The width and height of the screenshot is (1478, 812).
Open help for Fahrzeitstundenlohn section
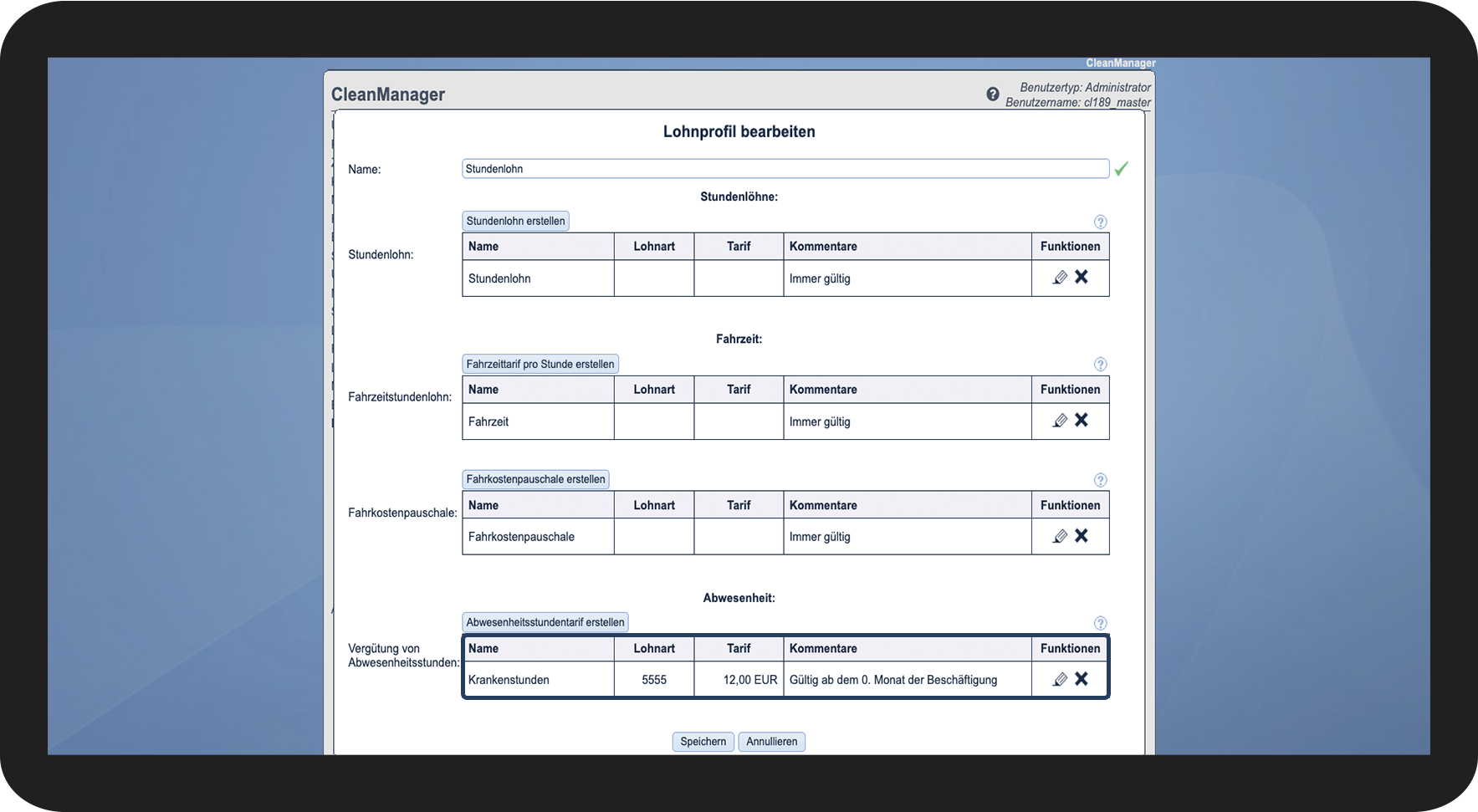(1100, 365)
